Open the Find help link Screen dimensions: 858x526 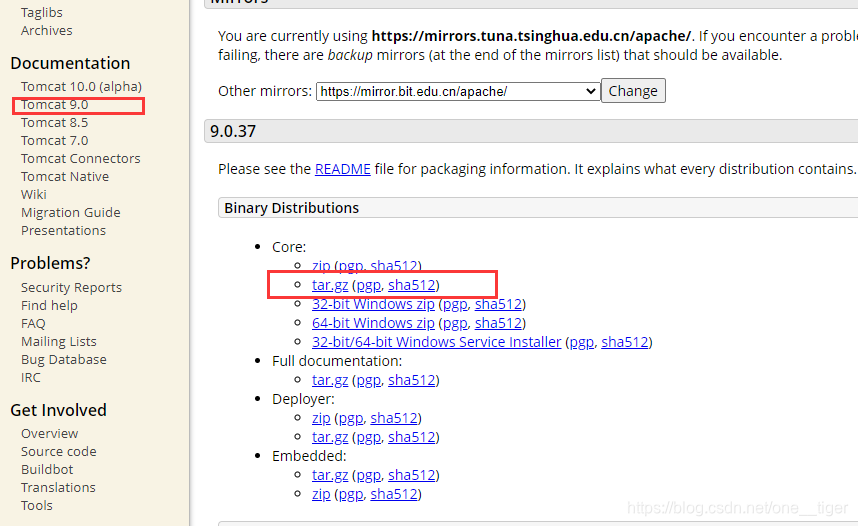point(49,305)
